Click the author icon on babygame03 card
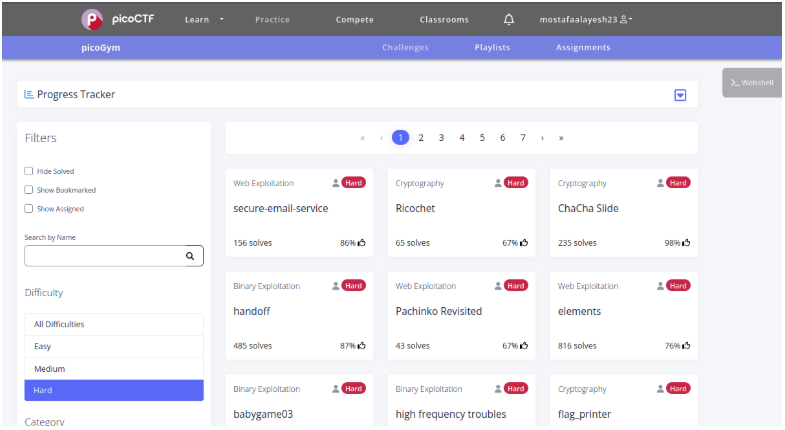Image resolution: width=785 pixels, height=430 pixels. [335, 389]
